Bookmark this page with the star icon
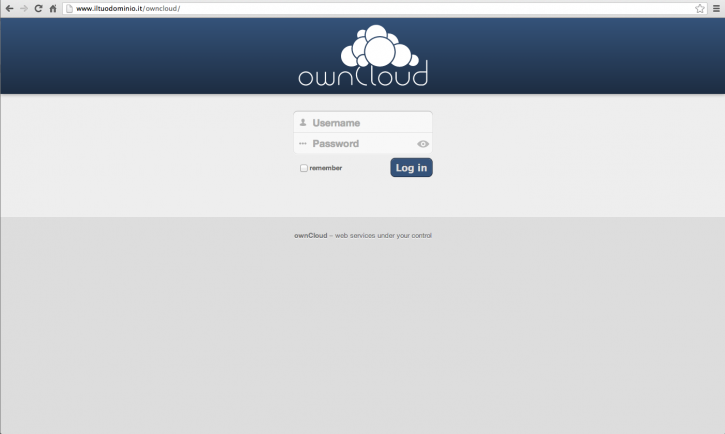Image resolution: width=725 pixels, height=434 pixels. pos(700,8)
